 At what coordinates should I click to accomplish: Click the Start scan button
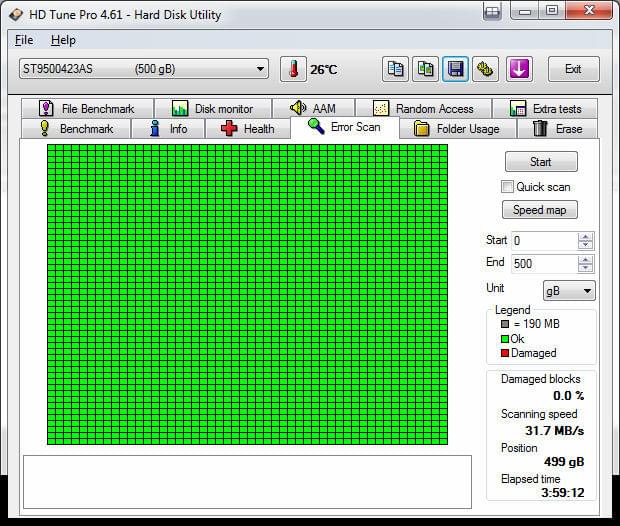click(541, 162)
